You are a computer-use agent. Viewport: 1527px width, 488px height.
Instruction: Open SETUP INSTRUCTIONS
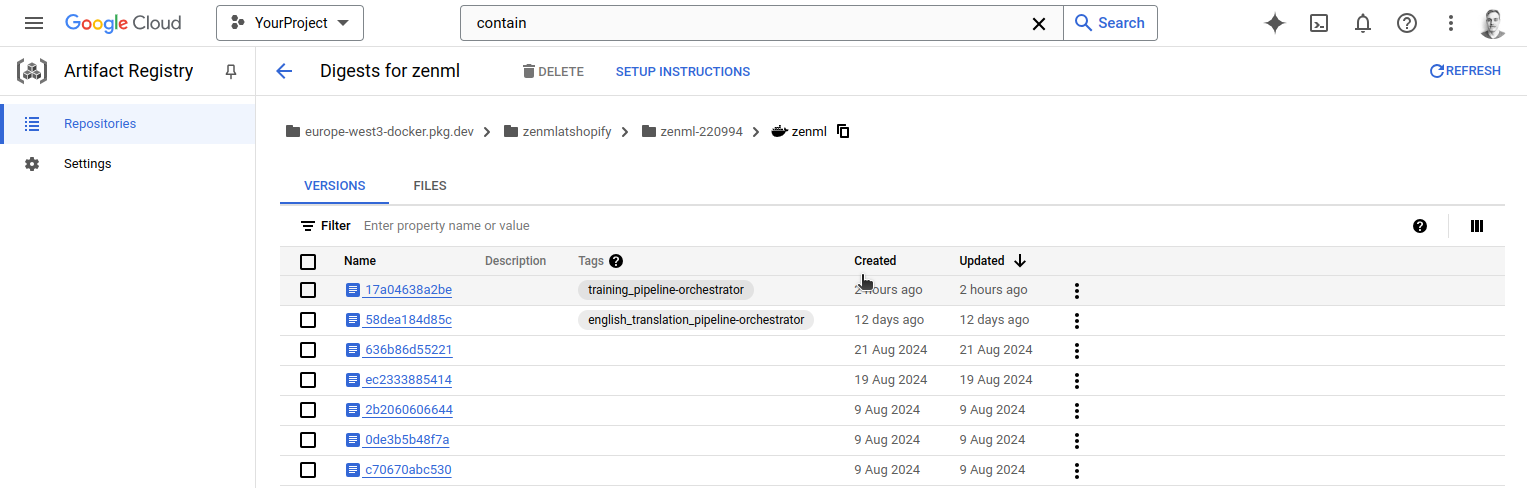click(683, 72)
